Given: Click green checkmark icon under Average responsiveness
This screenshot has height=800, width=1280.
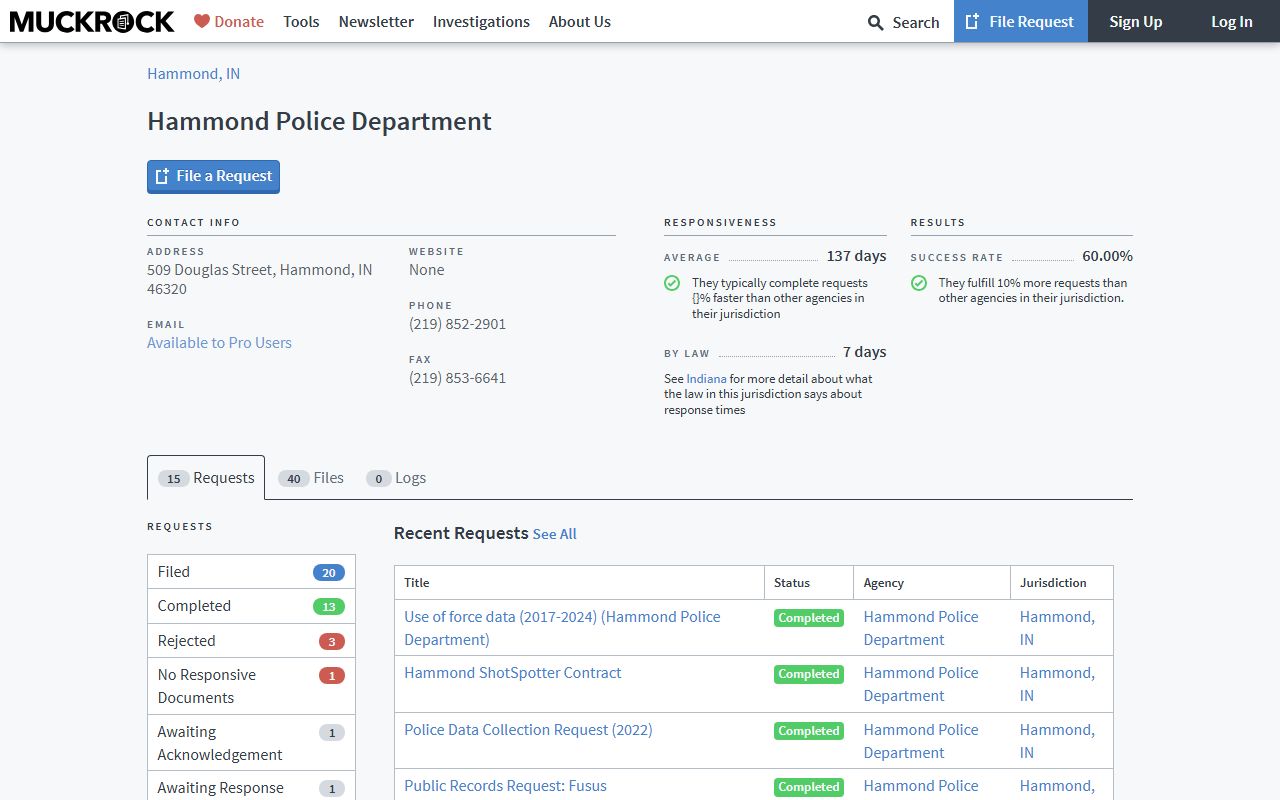Looking at the screenshot, I should click(672, 283).
